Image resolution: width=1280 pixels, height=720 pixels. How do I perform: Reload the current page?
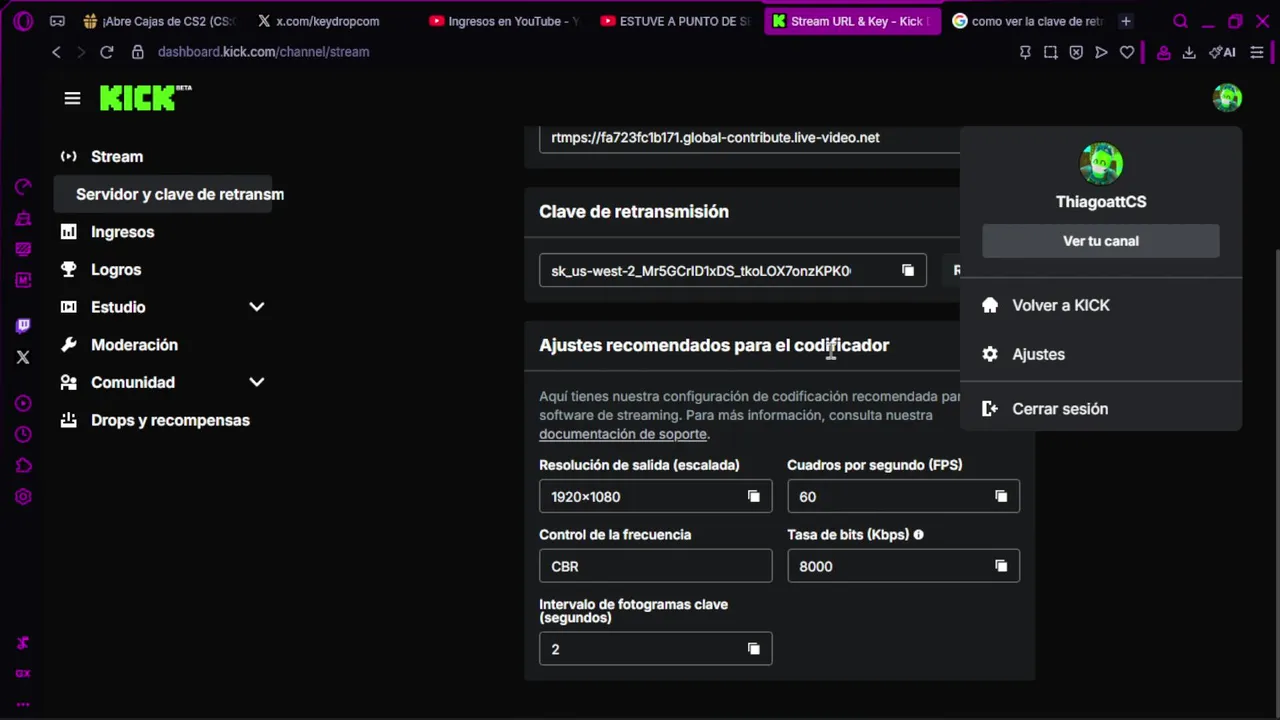[x=107, y=52]
